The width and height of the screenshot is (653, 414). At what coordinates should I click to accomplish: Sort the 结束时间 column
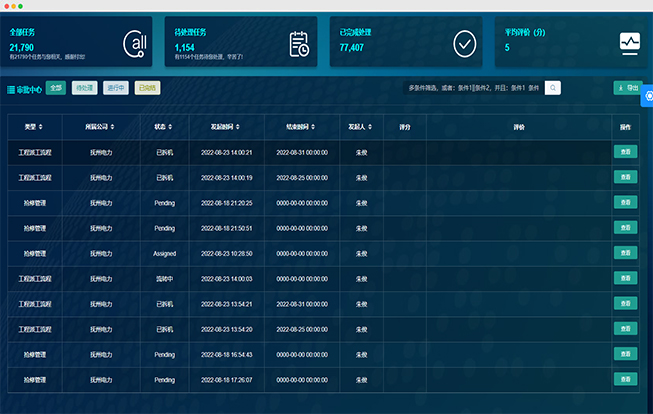coord(314,127)
